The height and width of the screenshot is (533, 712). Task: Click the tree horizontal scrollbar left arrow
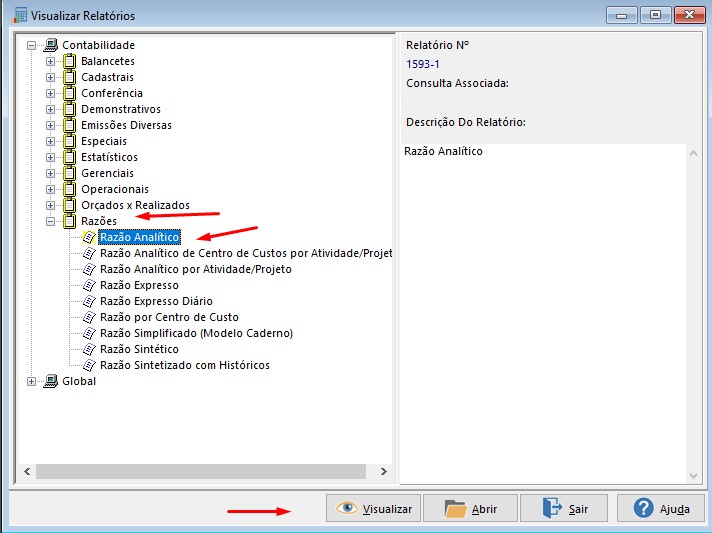(x=27, y=471)
